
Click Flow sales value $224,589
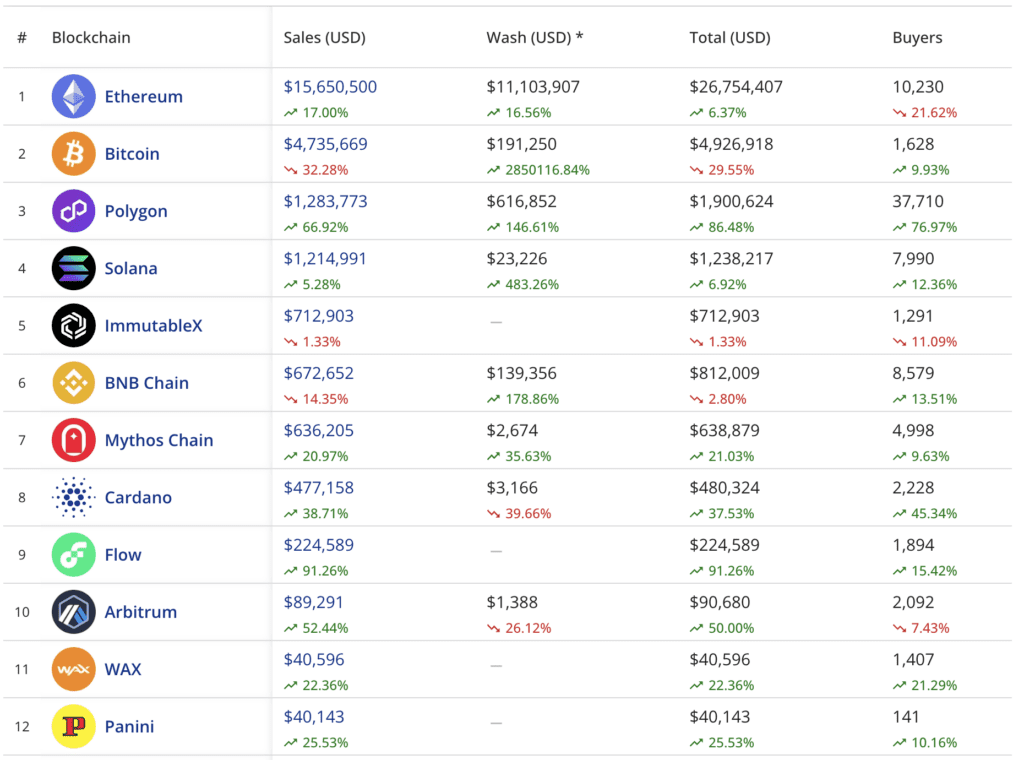318,545
